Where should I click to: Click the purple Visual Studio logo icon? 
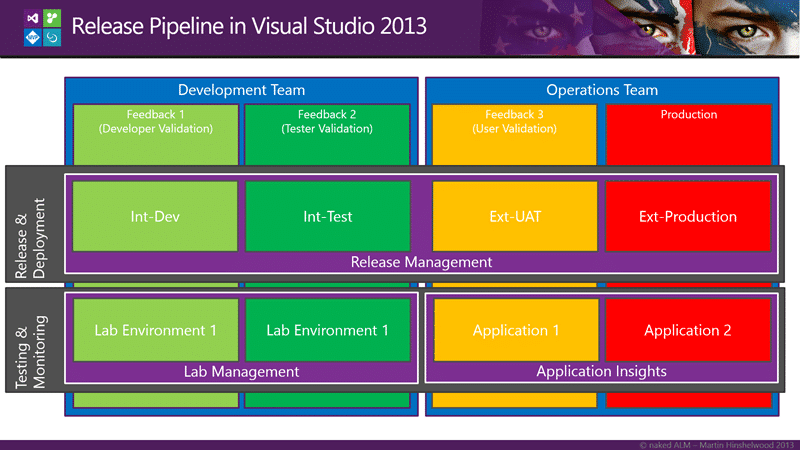pos(33,18)
